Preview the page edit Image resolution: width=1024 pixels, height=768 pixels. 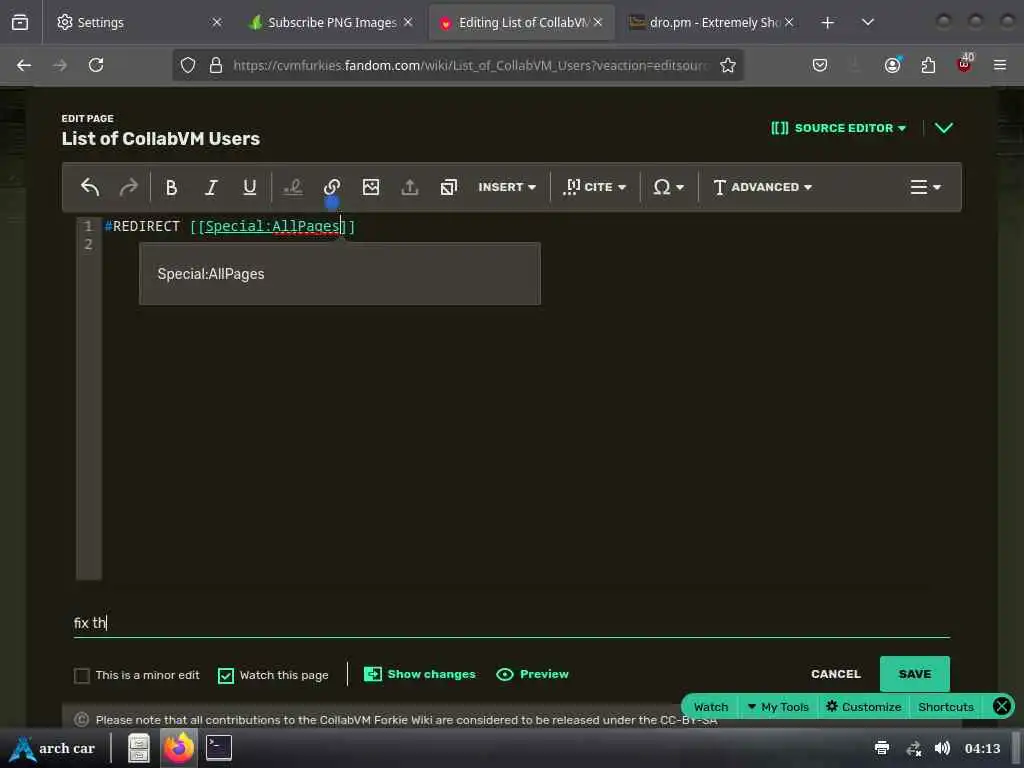point(532,675)
